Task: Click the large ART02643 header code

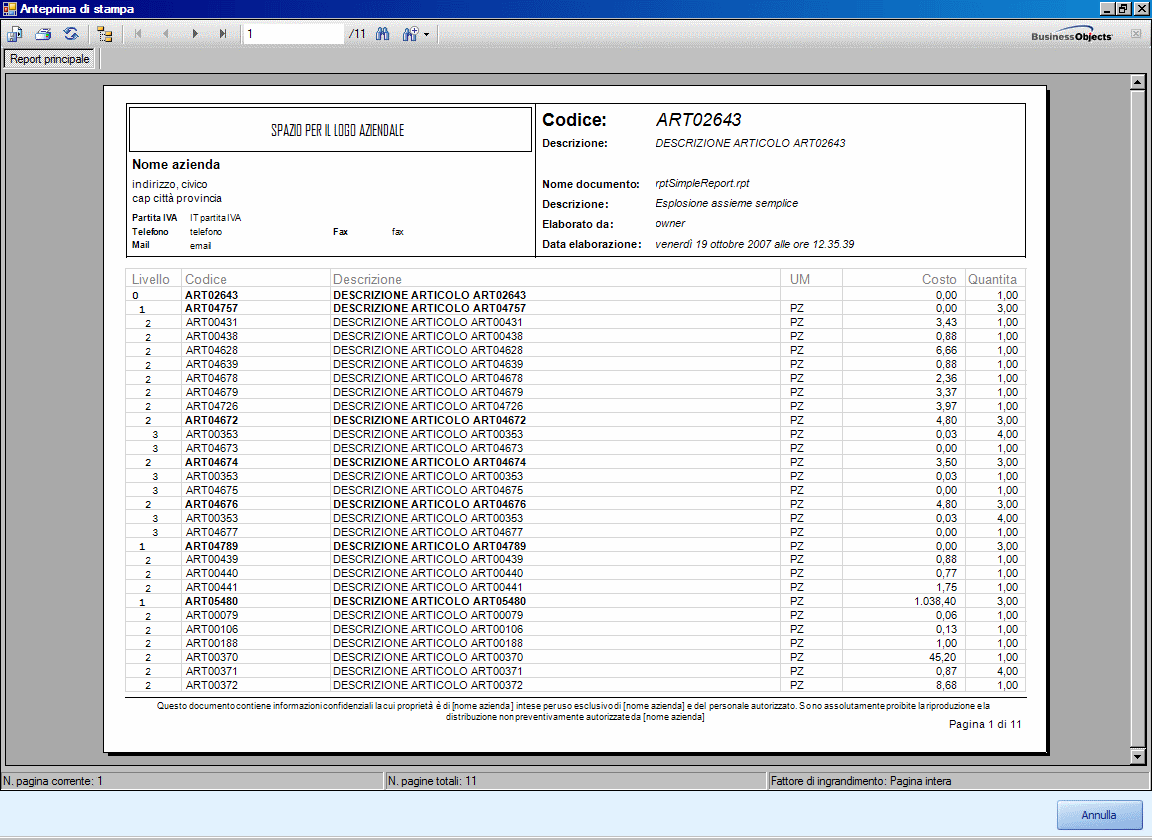Action: point(699,120)
